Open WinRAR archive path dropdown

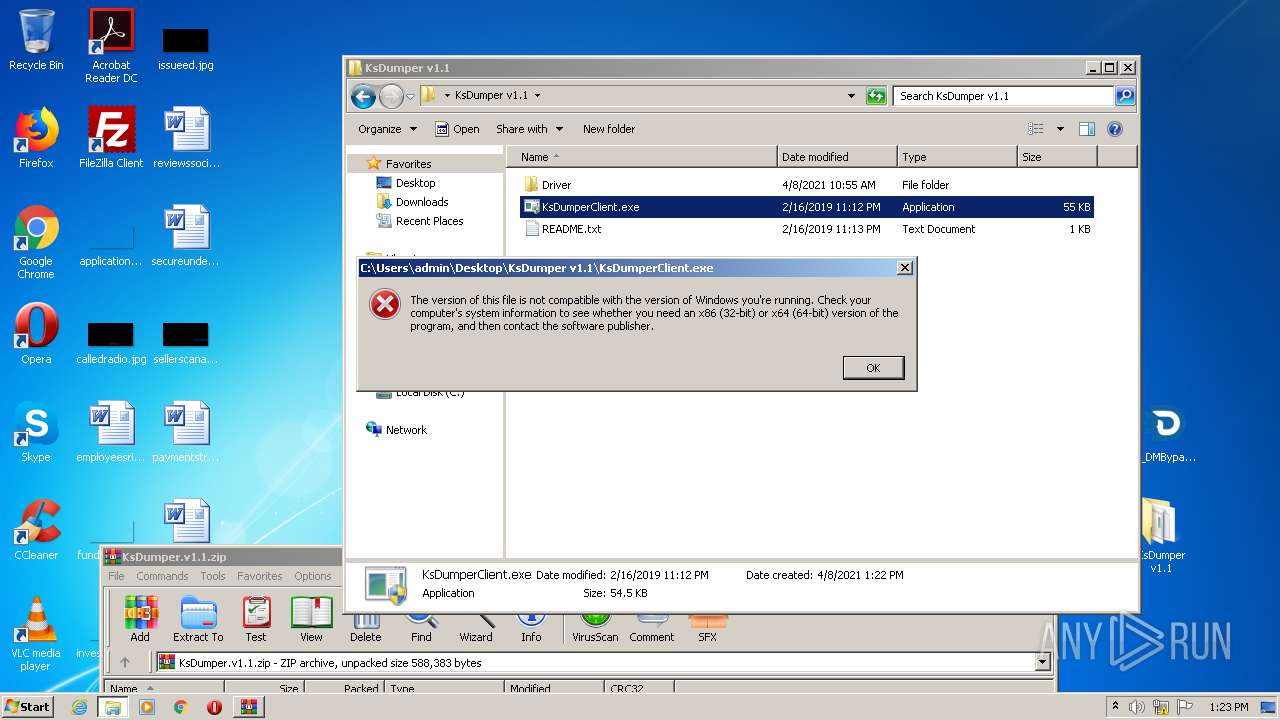click(1043, 662)
